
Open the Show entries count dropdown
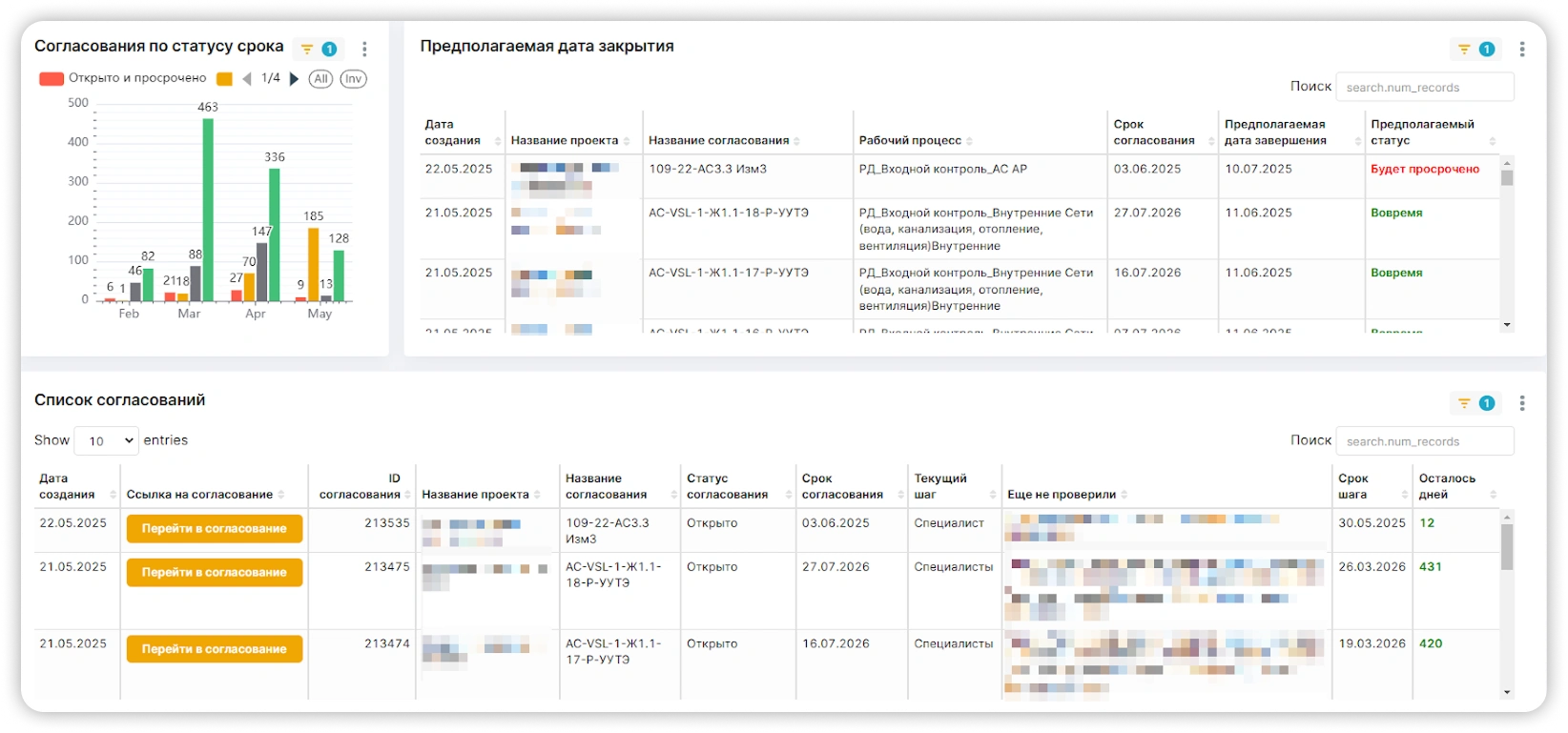pos(107,441)
